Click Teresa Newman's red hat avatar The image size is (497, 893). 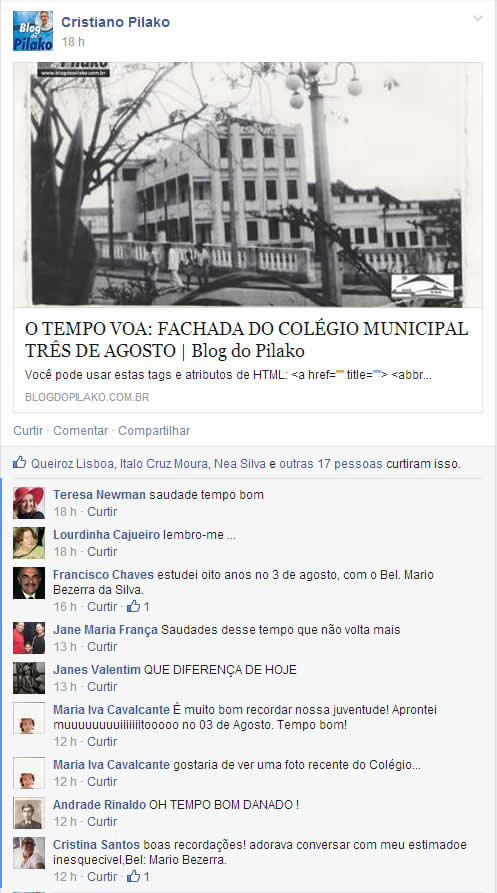click(x=29, y=503)
